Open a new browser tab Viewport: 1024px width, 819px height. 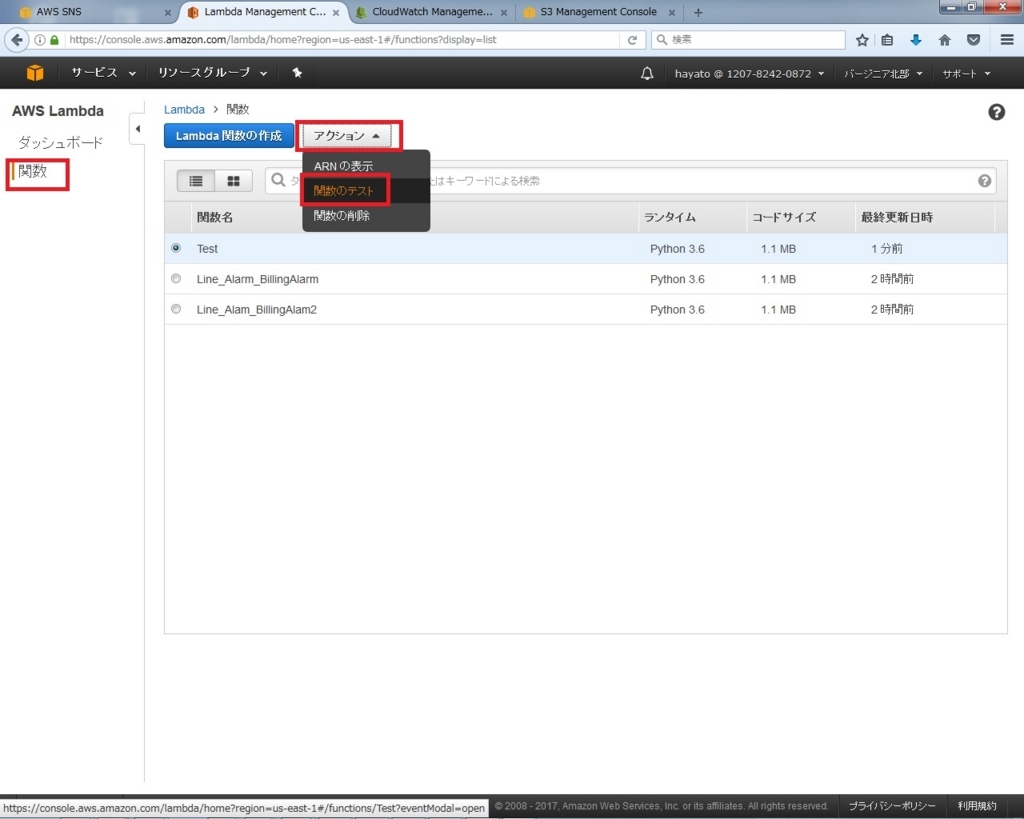pyautogui.click(x=698, y=12)
